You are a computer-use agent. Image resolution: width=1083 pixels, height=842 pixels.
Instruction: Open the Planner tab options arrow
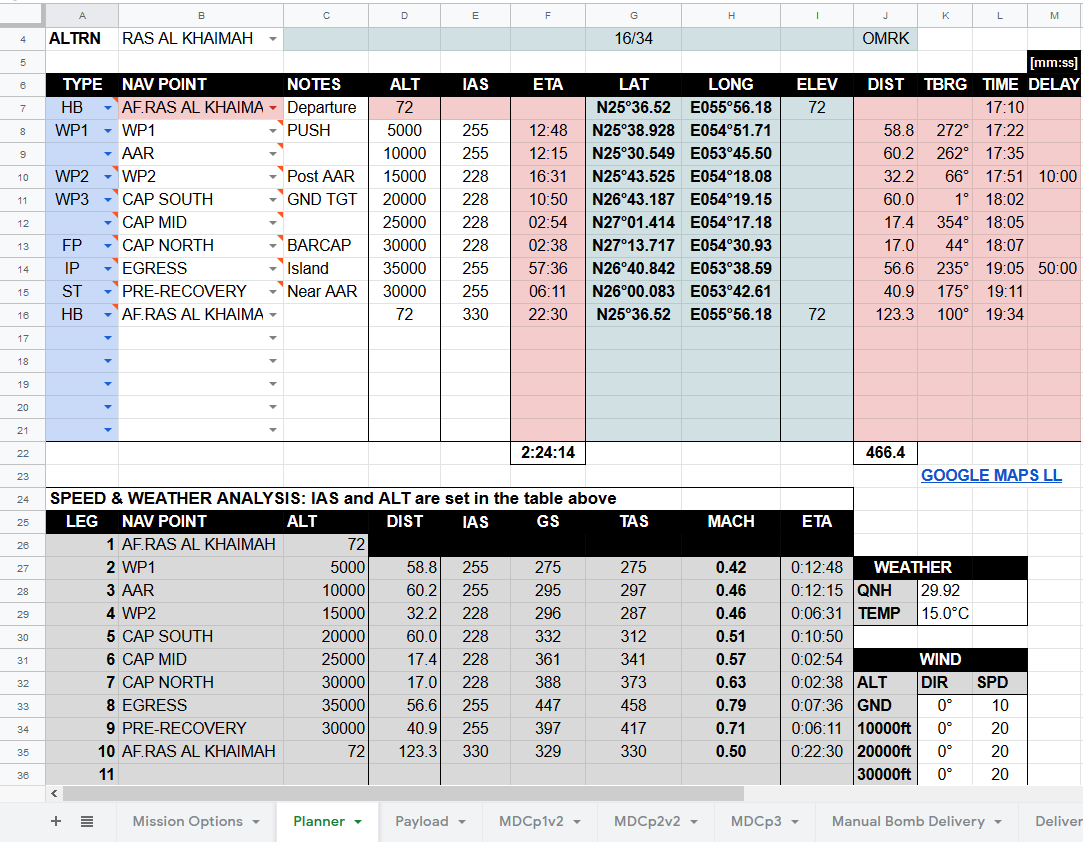pos(359,822)
